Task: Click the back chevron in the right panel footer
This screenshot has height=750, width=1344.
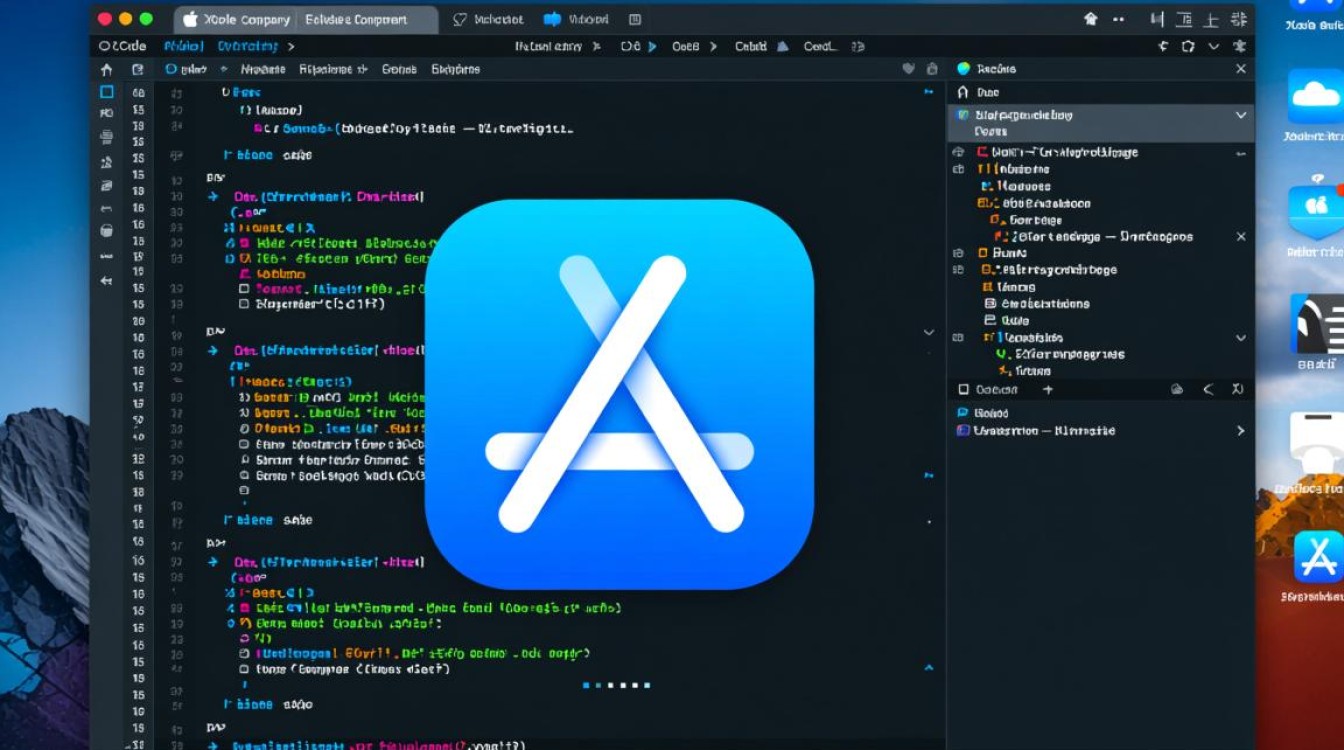Action: click(1208, 389)
